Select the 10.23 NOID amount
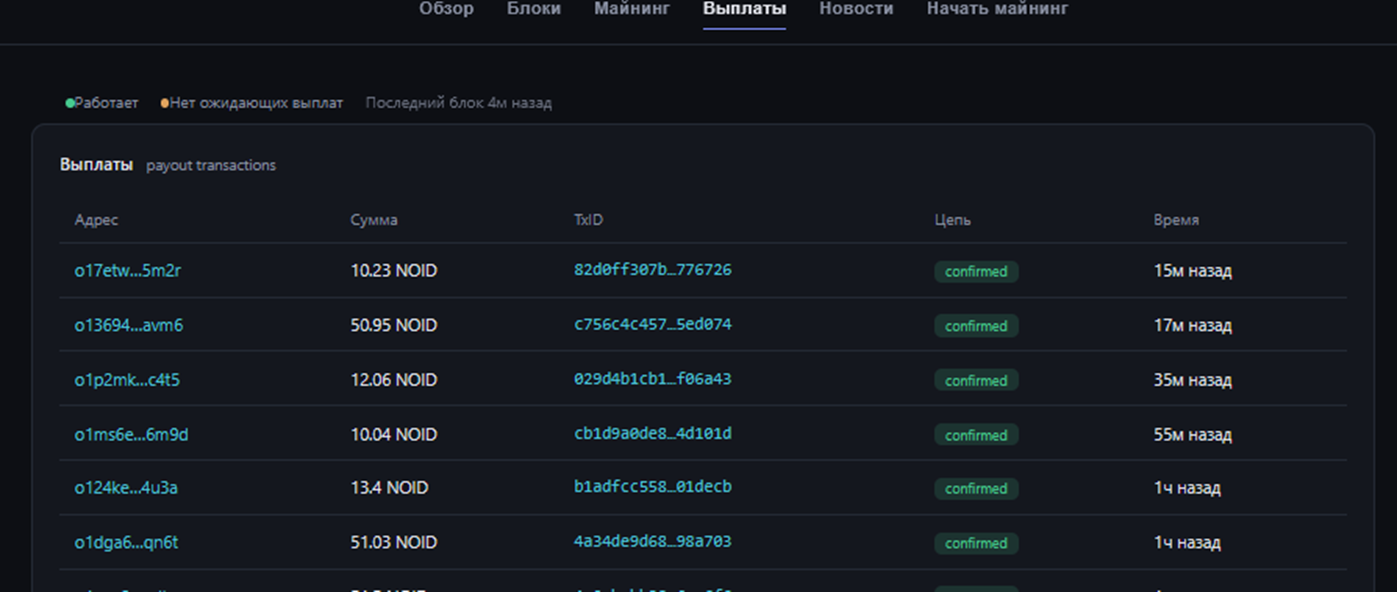 pos(394,271)
